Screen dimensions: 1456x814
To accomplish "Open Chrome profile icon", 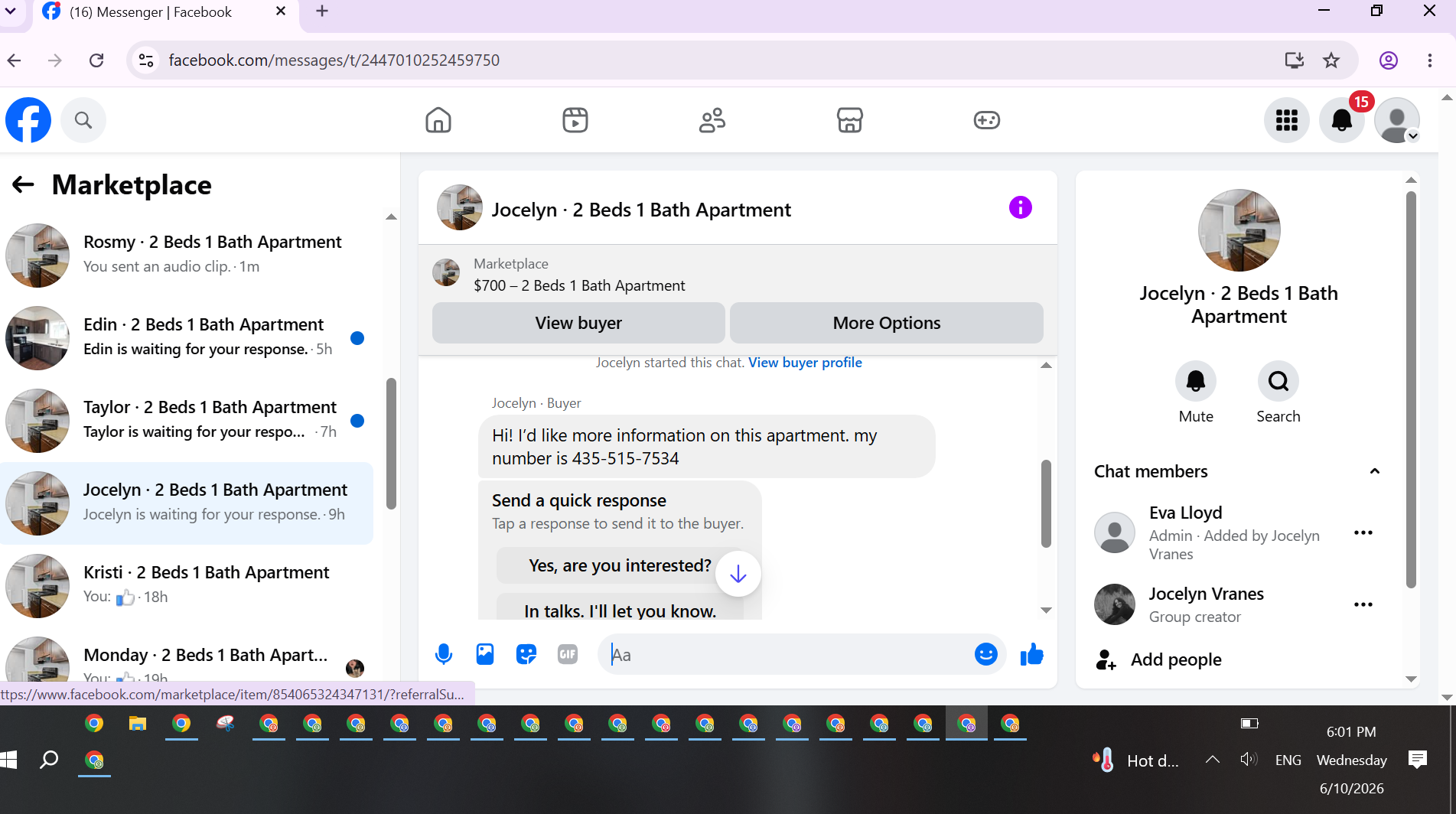I will pyautogui.click(x=1389, y=60).
